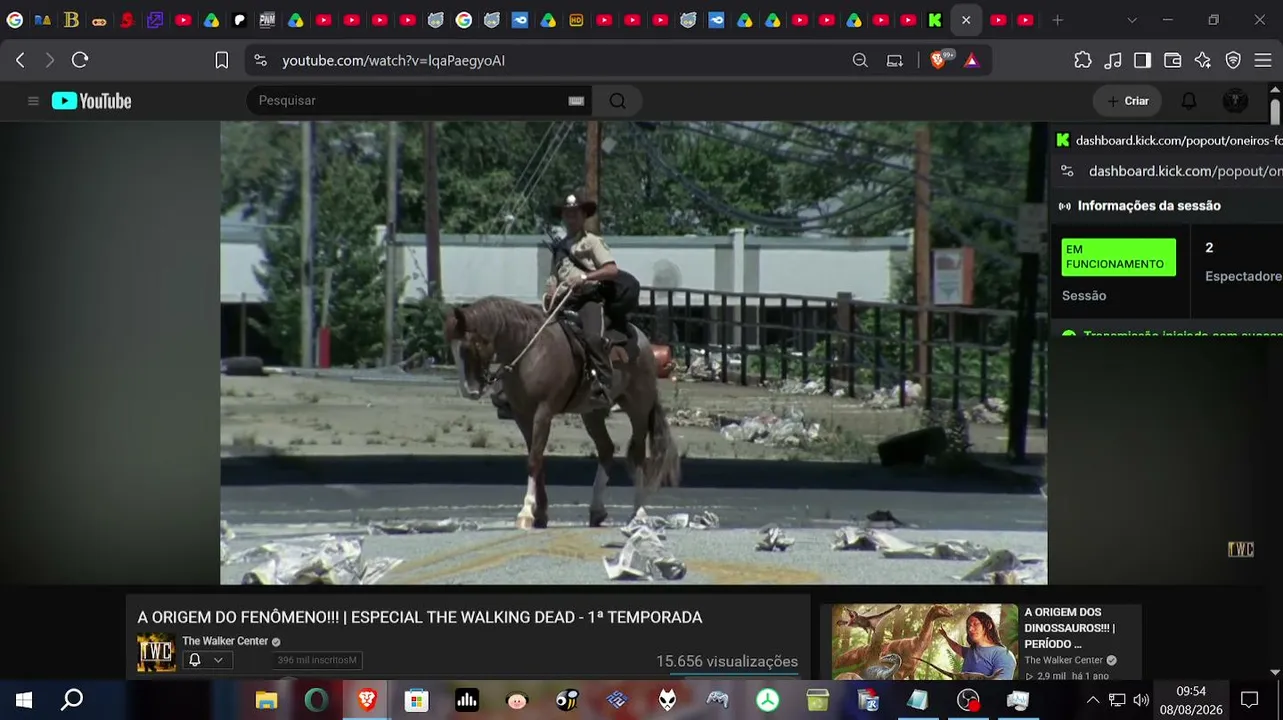Screen dimensions: 1283x720
Task: Open 'A ORIGEM DOS DINOSSAUROS' video title
Action: [1069, 628]
